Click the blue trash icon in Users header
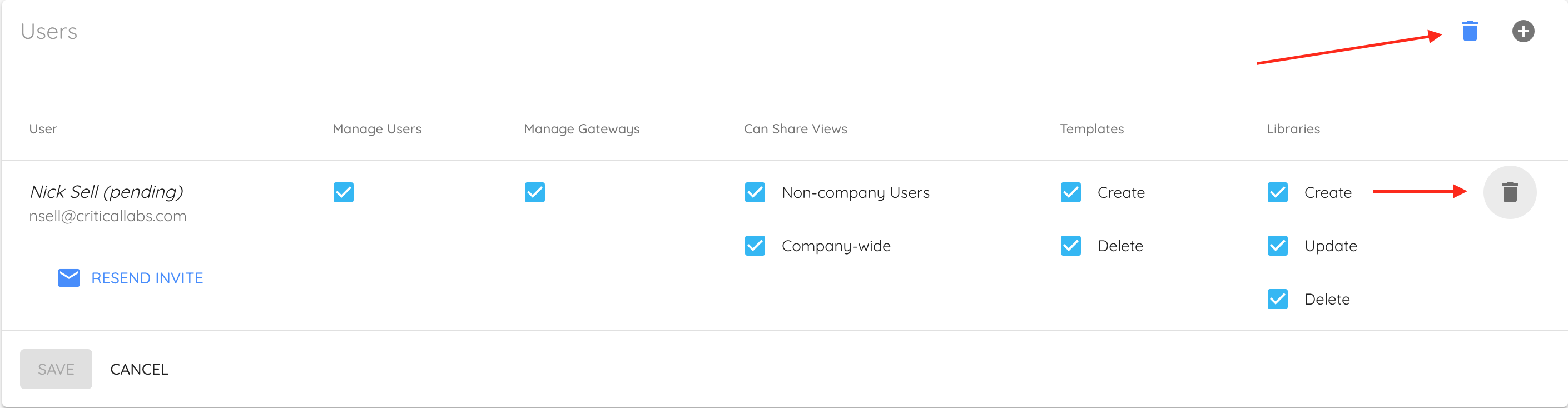 coord(1470,31)
